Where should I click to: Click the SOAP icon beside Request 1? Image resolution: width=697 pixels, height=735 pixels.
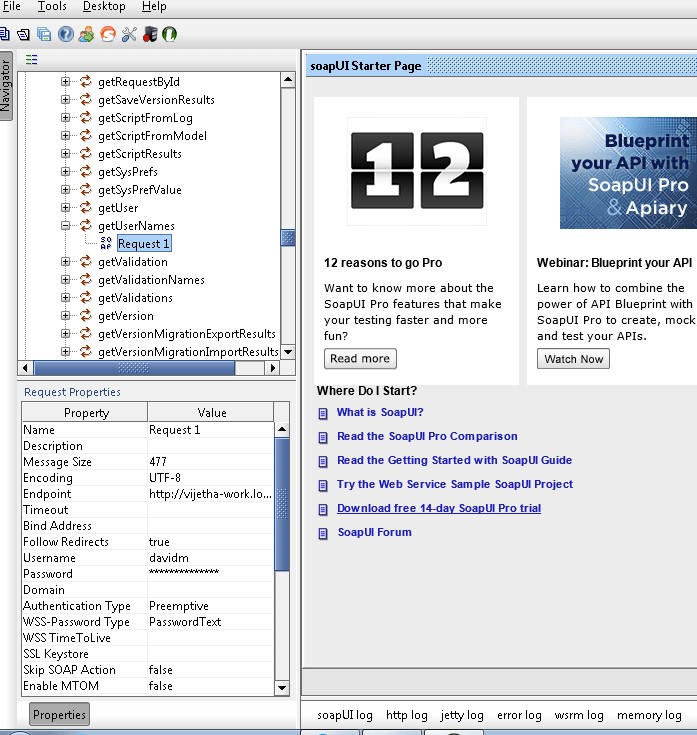point(106,243)
